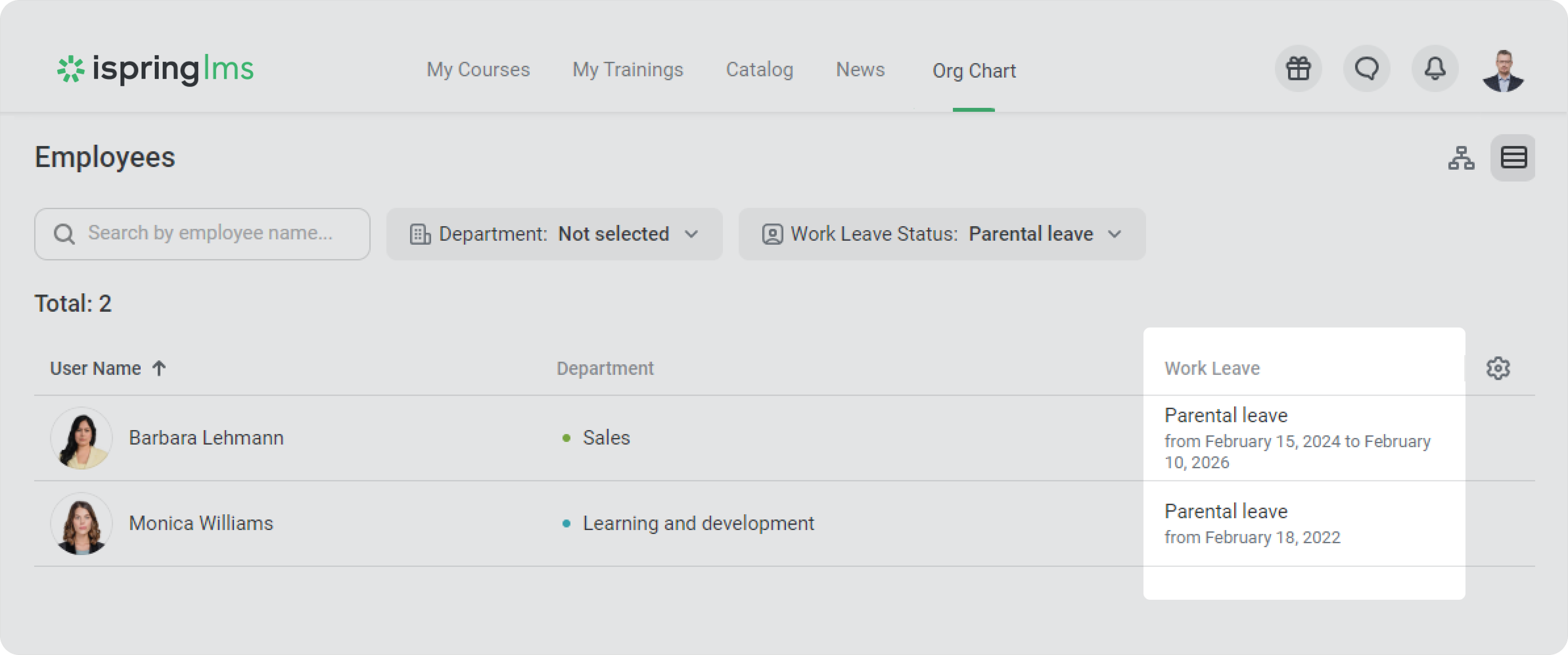The height and width of the screenshot is (655, 1568).
Task: Go to My Courses tab
Action: [478, 69]
